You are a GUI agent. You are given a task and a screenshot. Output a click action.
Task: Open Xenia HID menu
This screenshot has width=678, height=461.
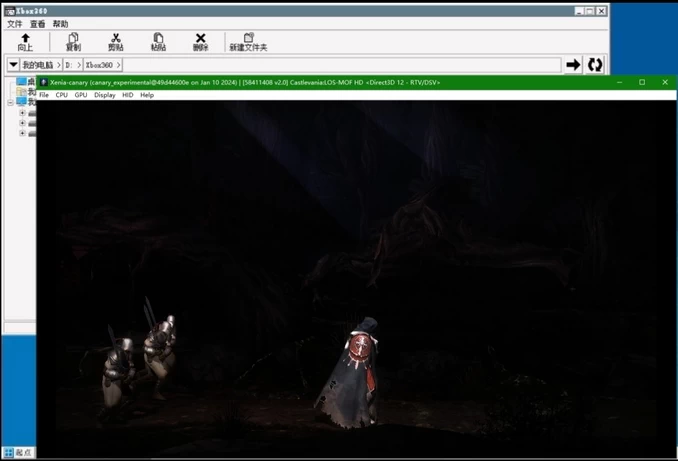pyautogui.click(x=128, y=95)
